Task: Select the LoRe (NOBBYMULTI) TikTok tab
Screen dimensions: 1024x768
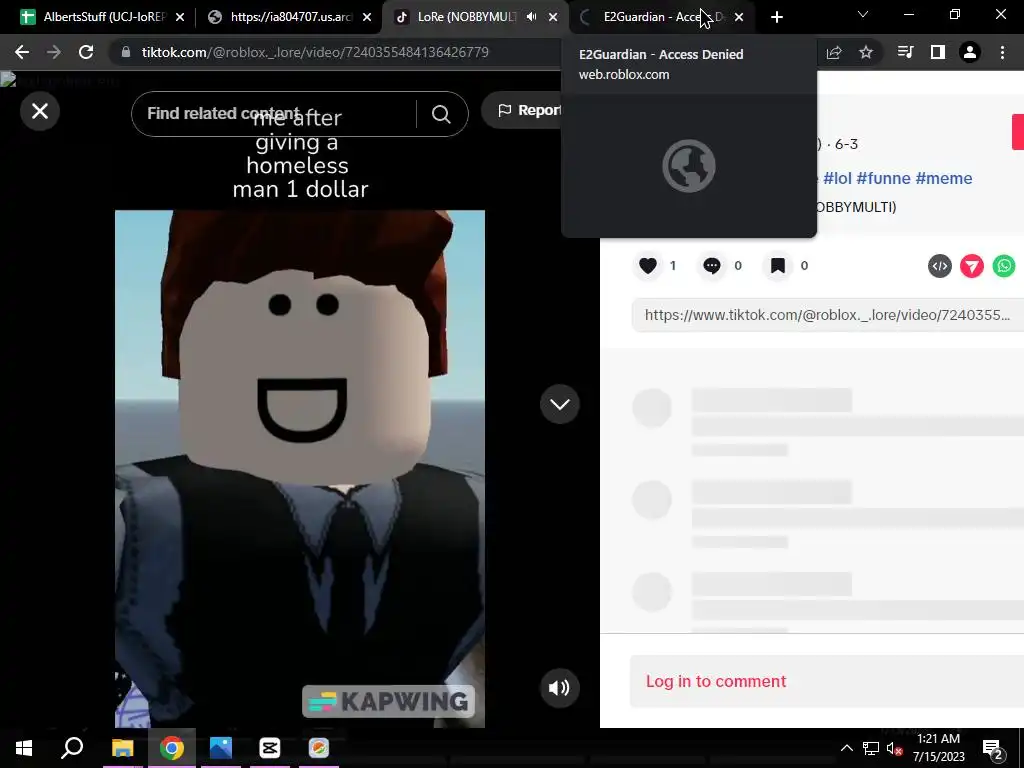Action: (466, 17)
